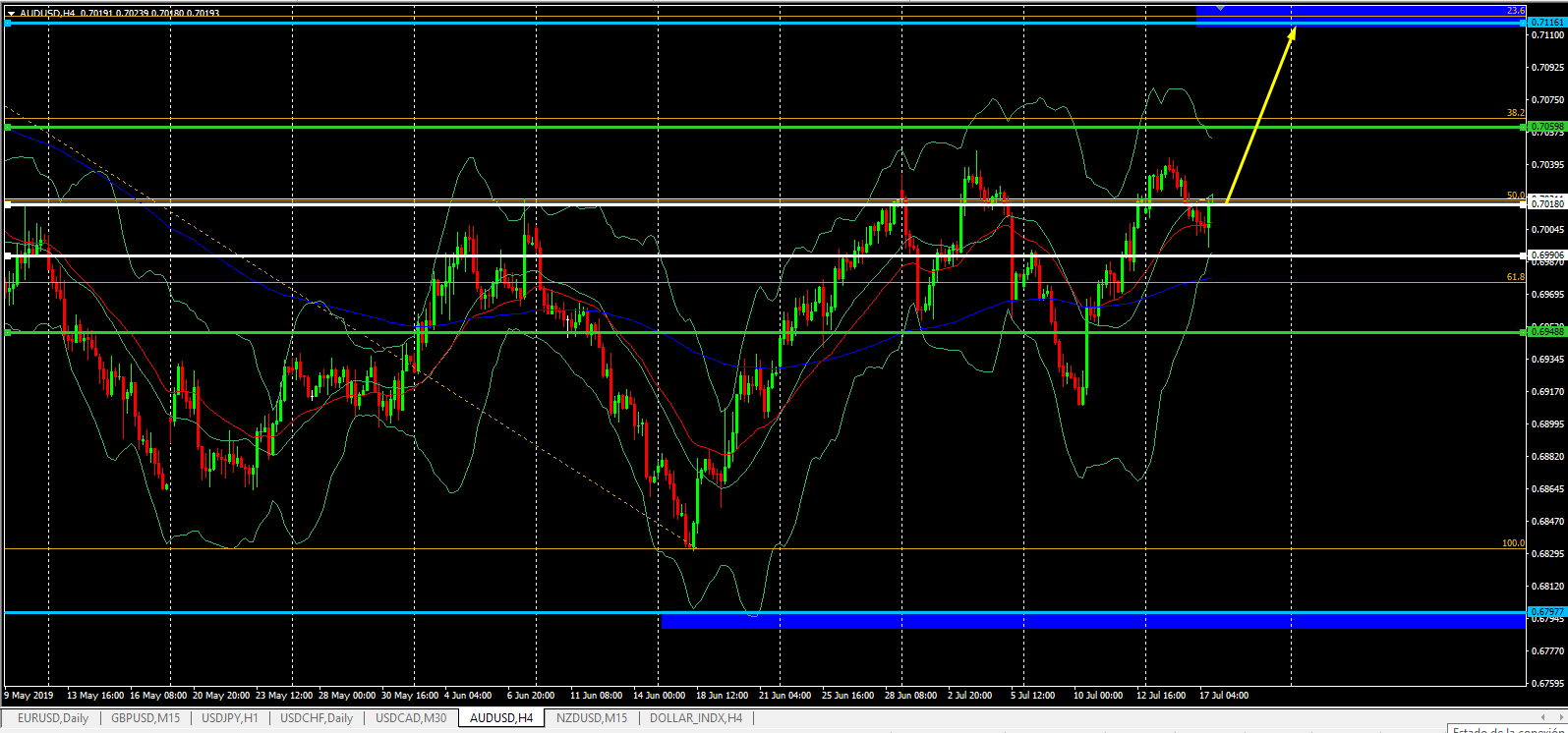This screenshot has height=733, width=1568.
Task: Open the USDCHF,Daily chart tab
Action: pyautogui.click(x=316, y=718)
